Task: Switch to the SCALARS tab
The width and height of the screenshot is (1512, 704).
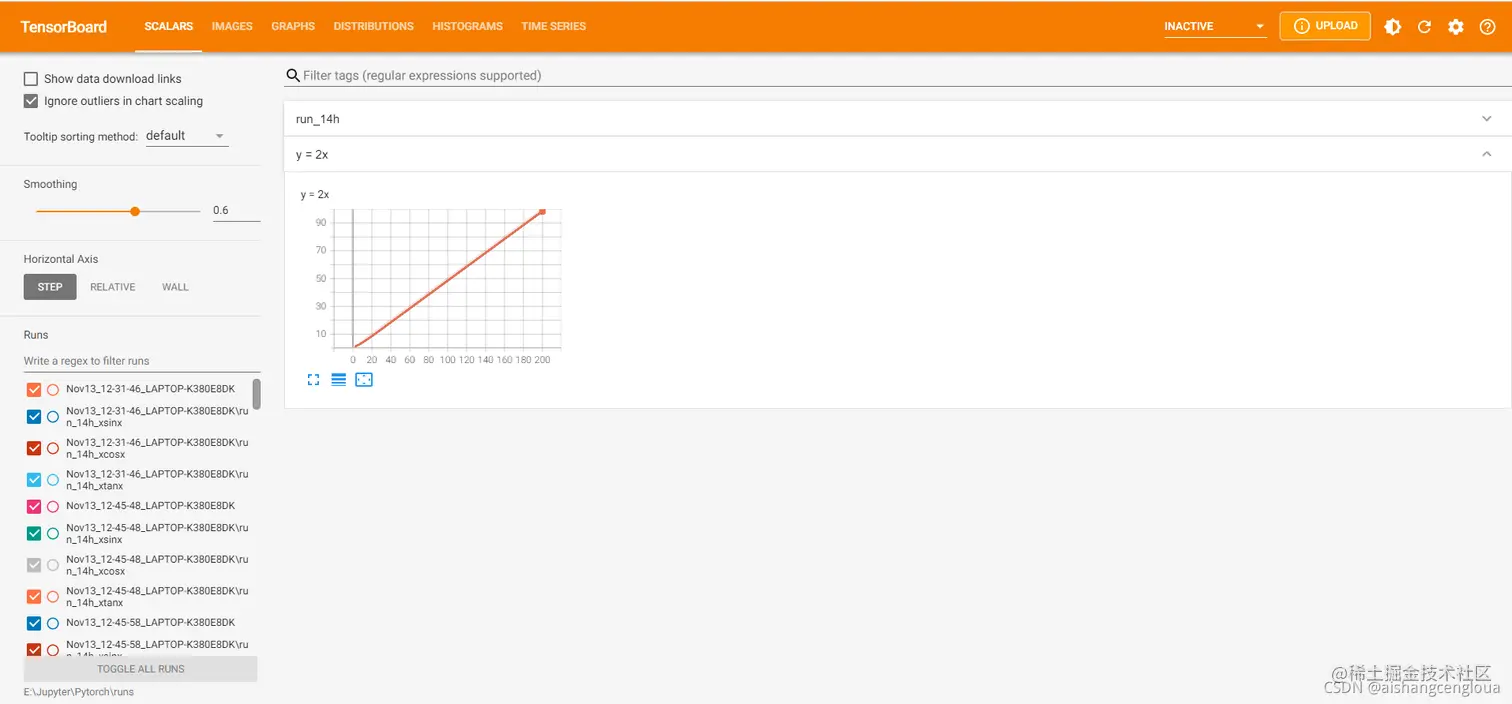Action: click(x=169, y=26)
